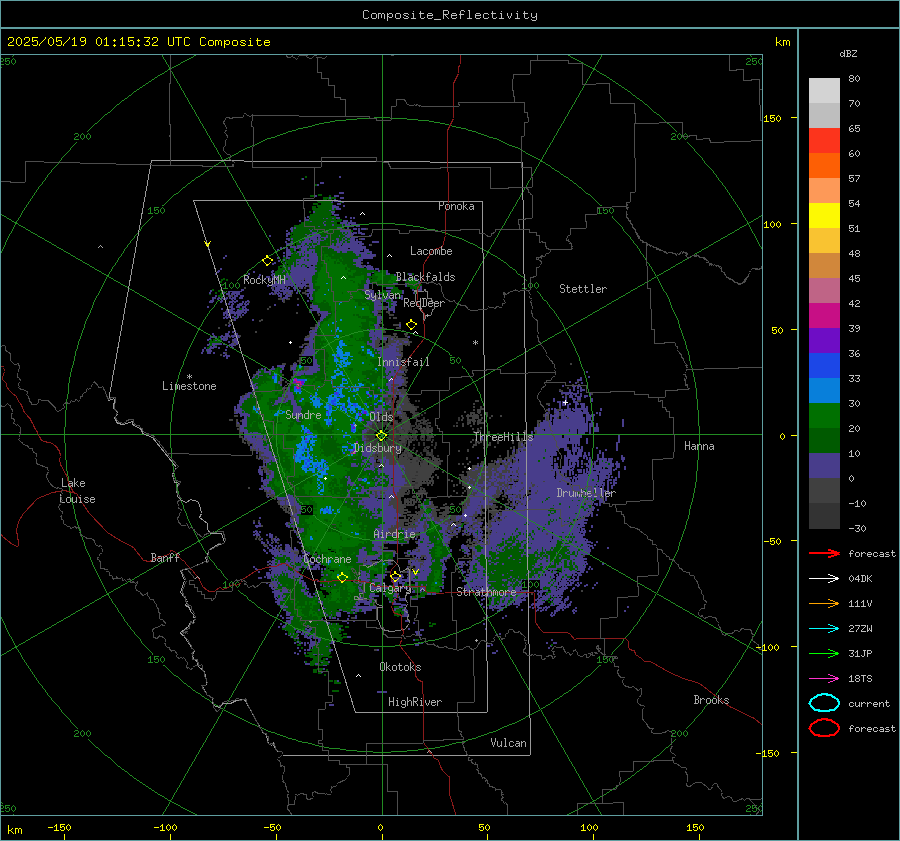900x841 pixels.
Task: Click the Airdrie city label
Action: [394, 534]
